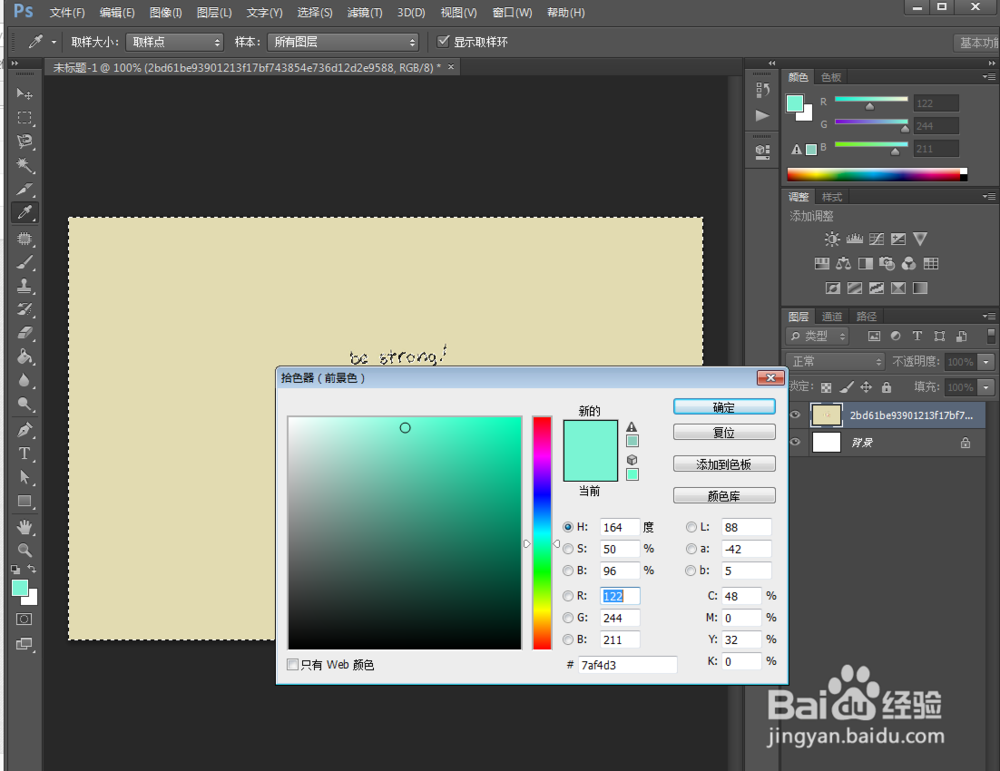Enable 只有 Web 颜色 checkbox

pos(293,665)
